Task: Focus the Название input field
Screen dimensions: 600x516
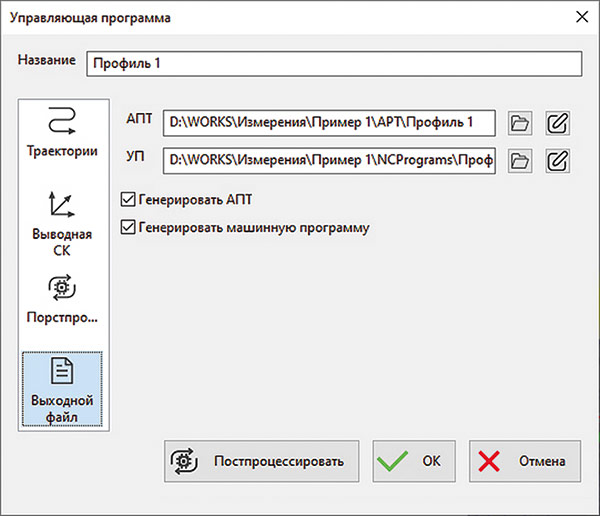Action: (x=334, y=64)
